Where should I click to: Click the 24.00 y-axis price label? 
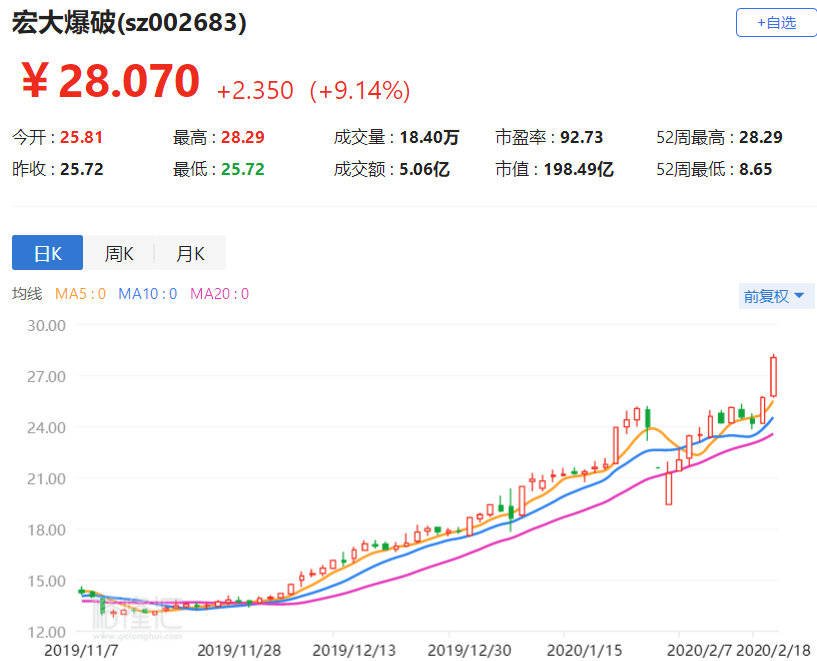(x=46, y=428)
